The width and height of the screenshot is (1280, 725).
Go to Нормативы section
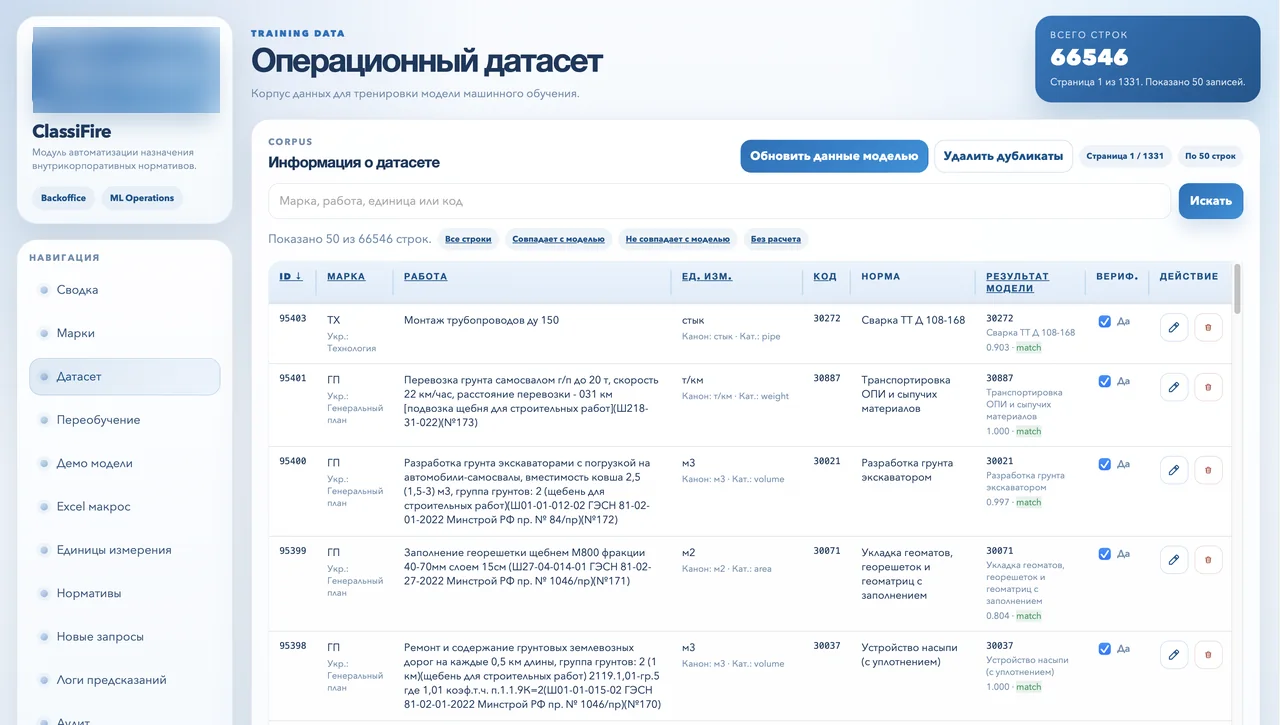click(x=124, y=593)
